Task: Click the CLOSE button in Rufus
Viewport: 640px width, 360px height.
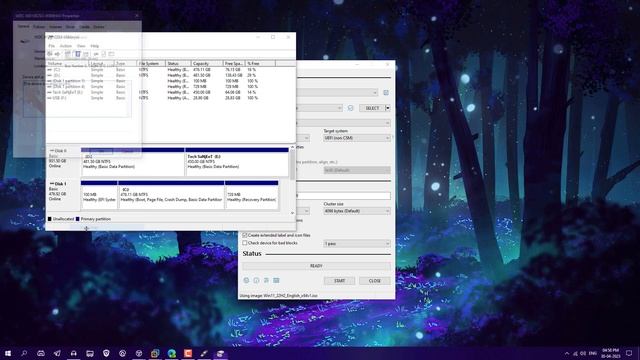Action: tap(375, 281)
